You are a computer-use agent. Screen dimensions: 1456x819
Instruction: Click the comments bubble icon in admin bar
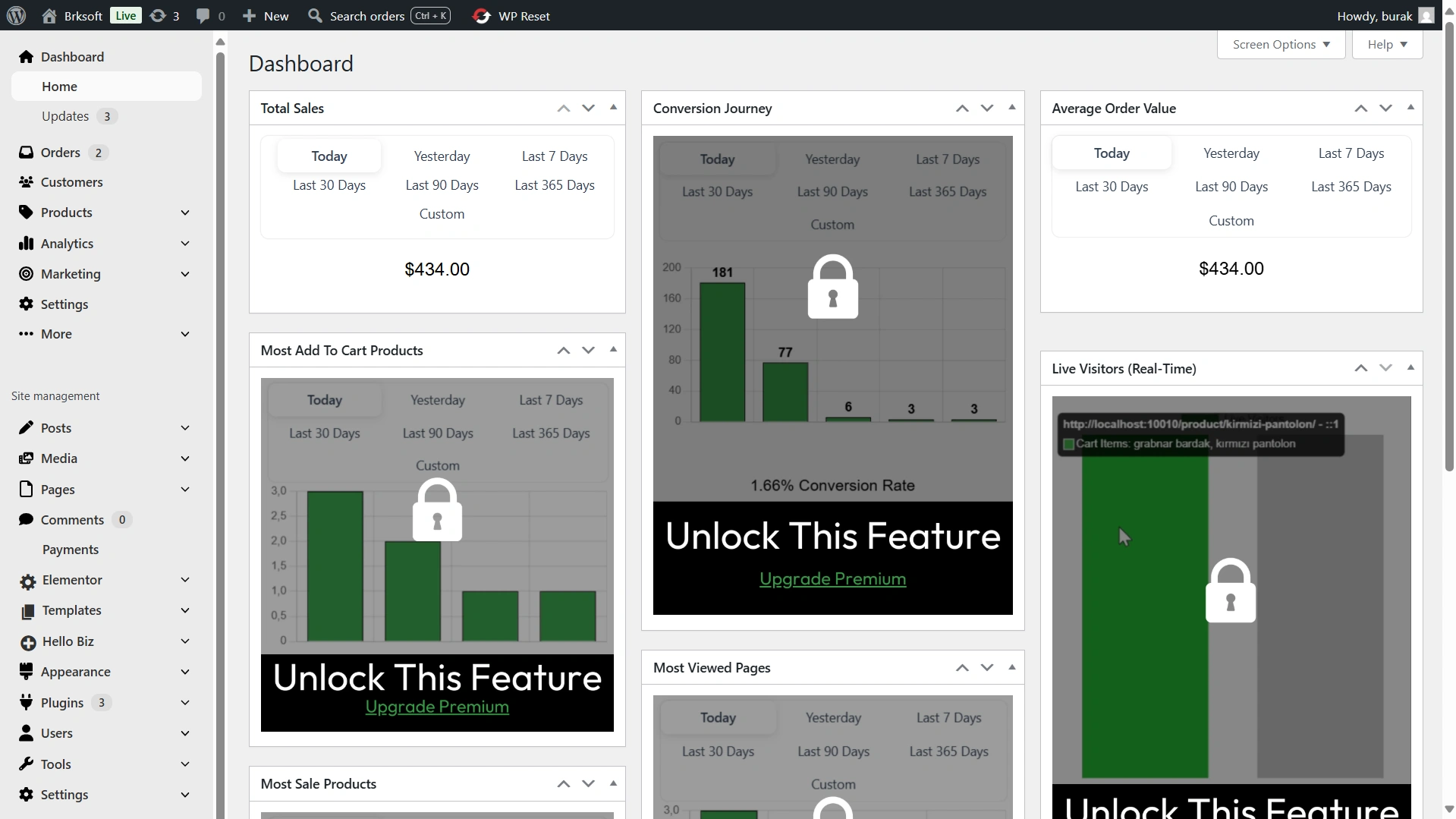[x=203, y=16]
